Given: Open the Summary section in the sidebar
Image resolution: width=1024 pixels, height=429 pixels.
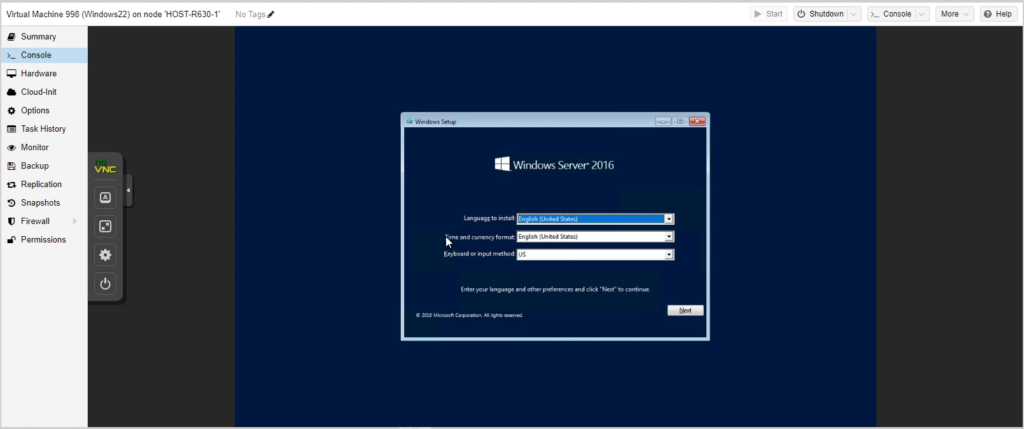Looking at the screenshot, I should tap(43, 37).
